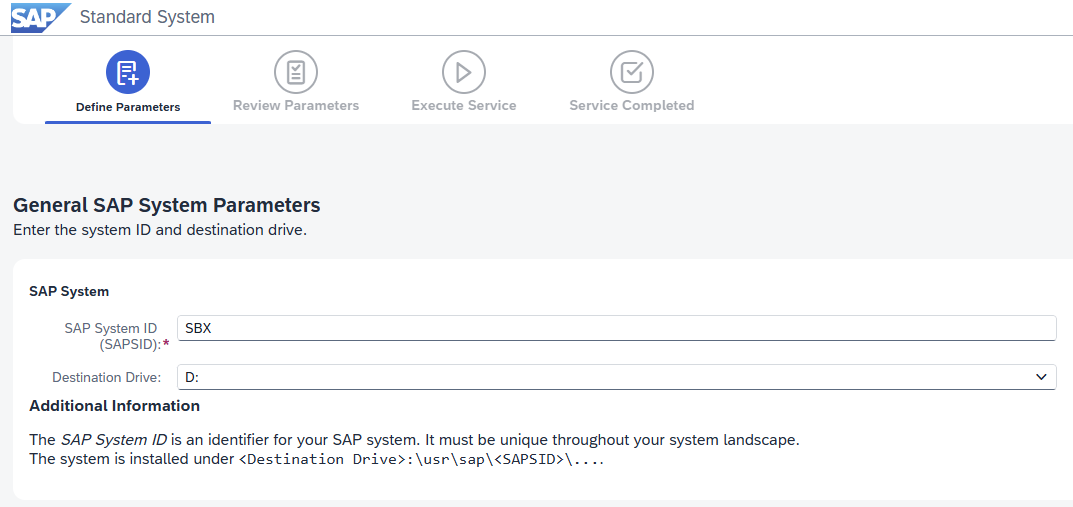This screenshot has width=1073, height=507.
Task: Click the Execute Service play icon
Action: (x=464, y=73)
